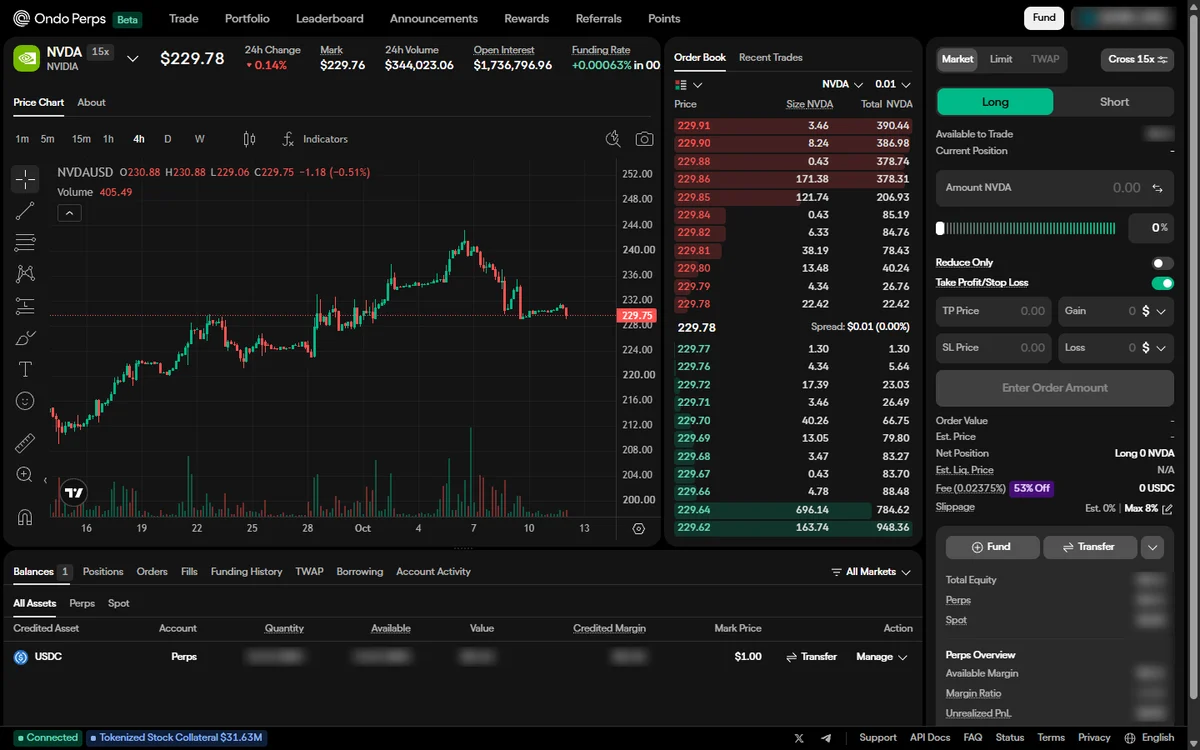Switch to the Recent Trades tab

(770, 58)
